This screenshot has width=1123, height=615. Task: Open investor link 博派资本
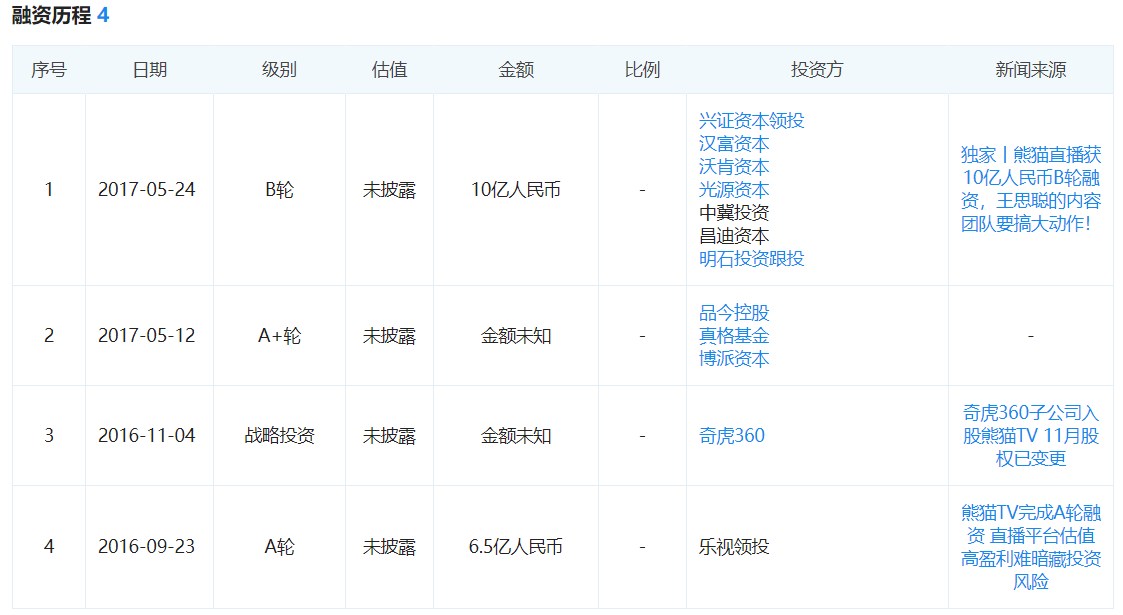tap(734, 358)
